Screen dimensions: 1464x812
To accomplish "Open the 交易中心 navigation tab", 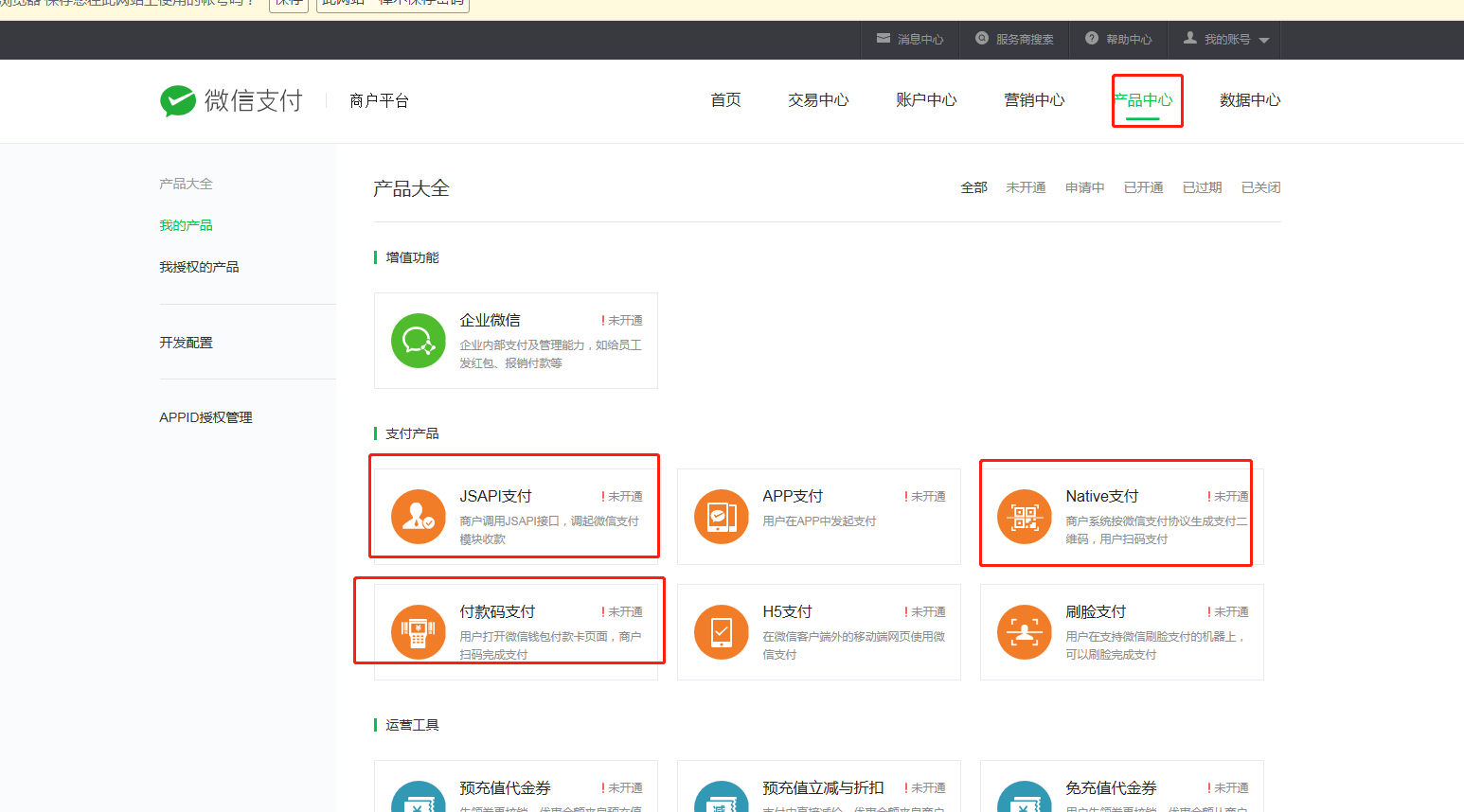I will (x=819, y=100).
